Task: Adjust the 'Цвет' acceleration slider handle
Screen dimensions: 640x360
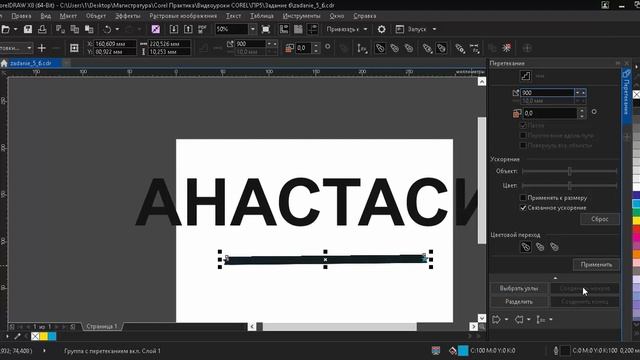Action: (x=570, y=186)
